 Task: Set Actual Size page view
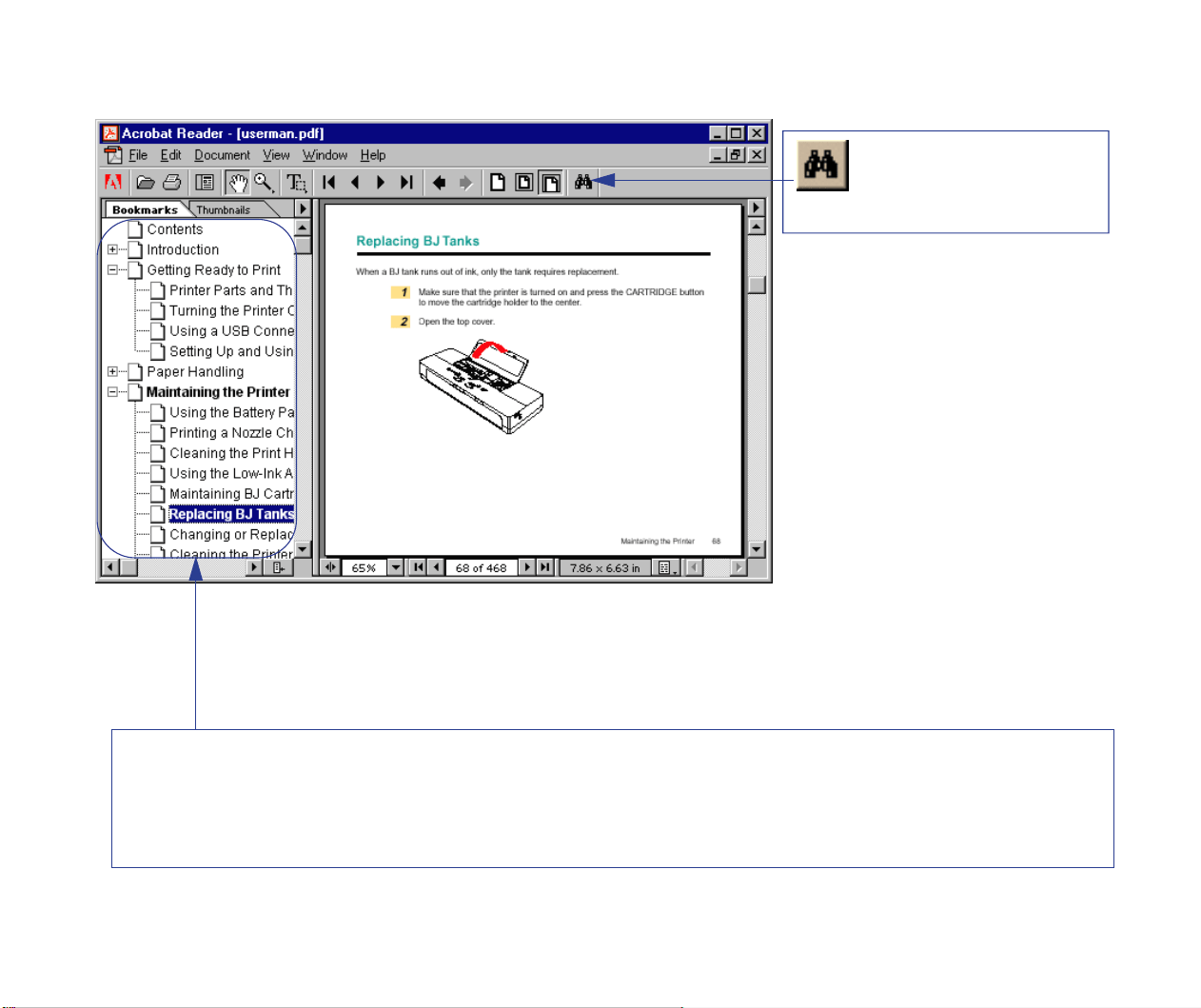pyautogui.click(x=498, y=182)
